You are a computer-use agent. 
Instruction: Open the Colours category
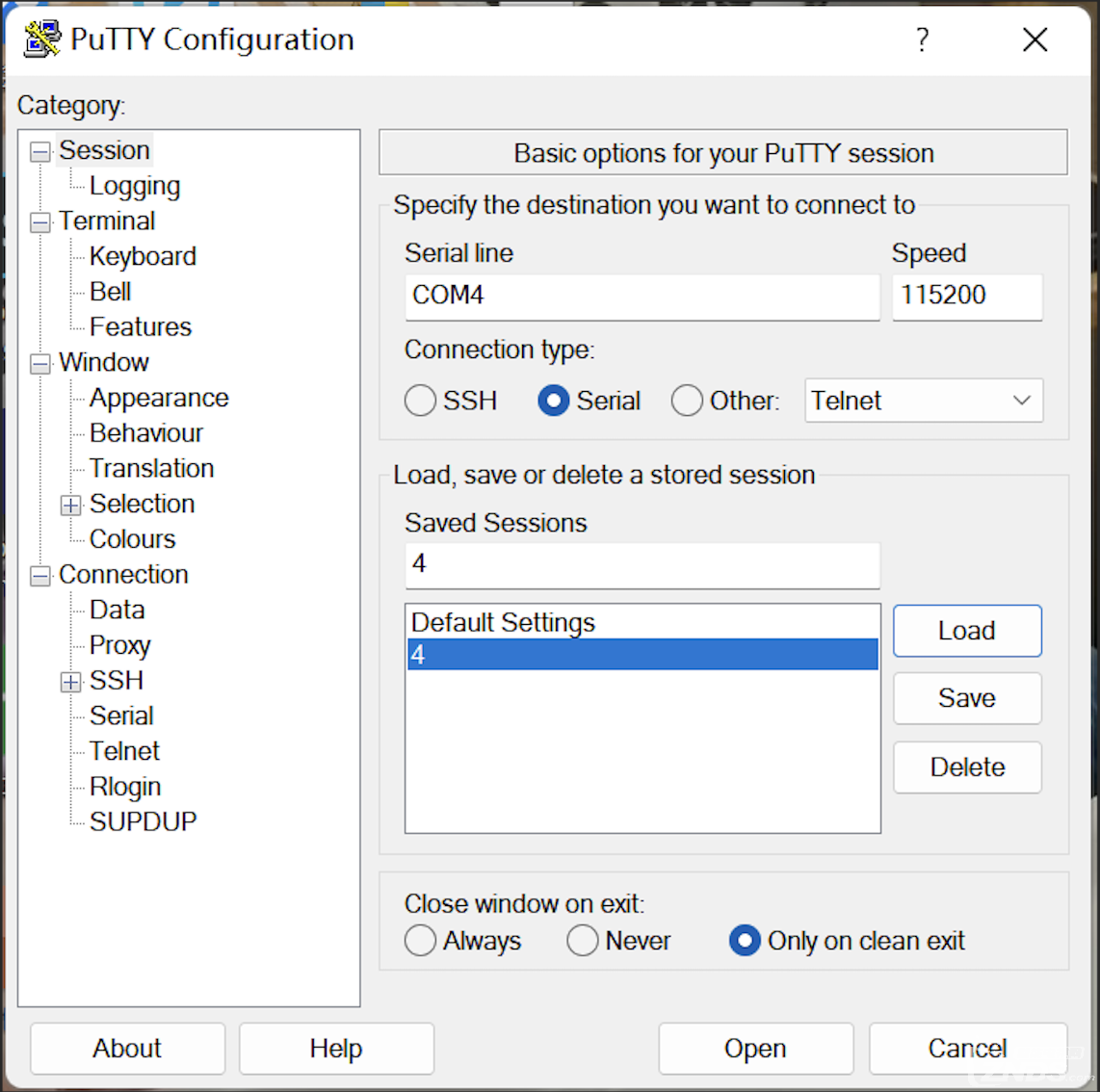133,538
